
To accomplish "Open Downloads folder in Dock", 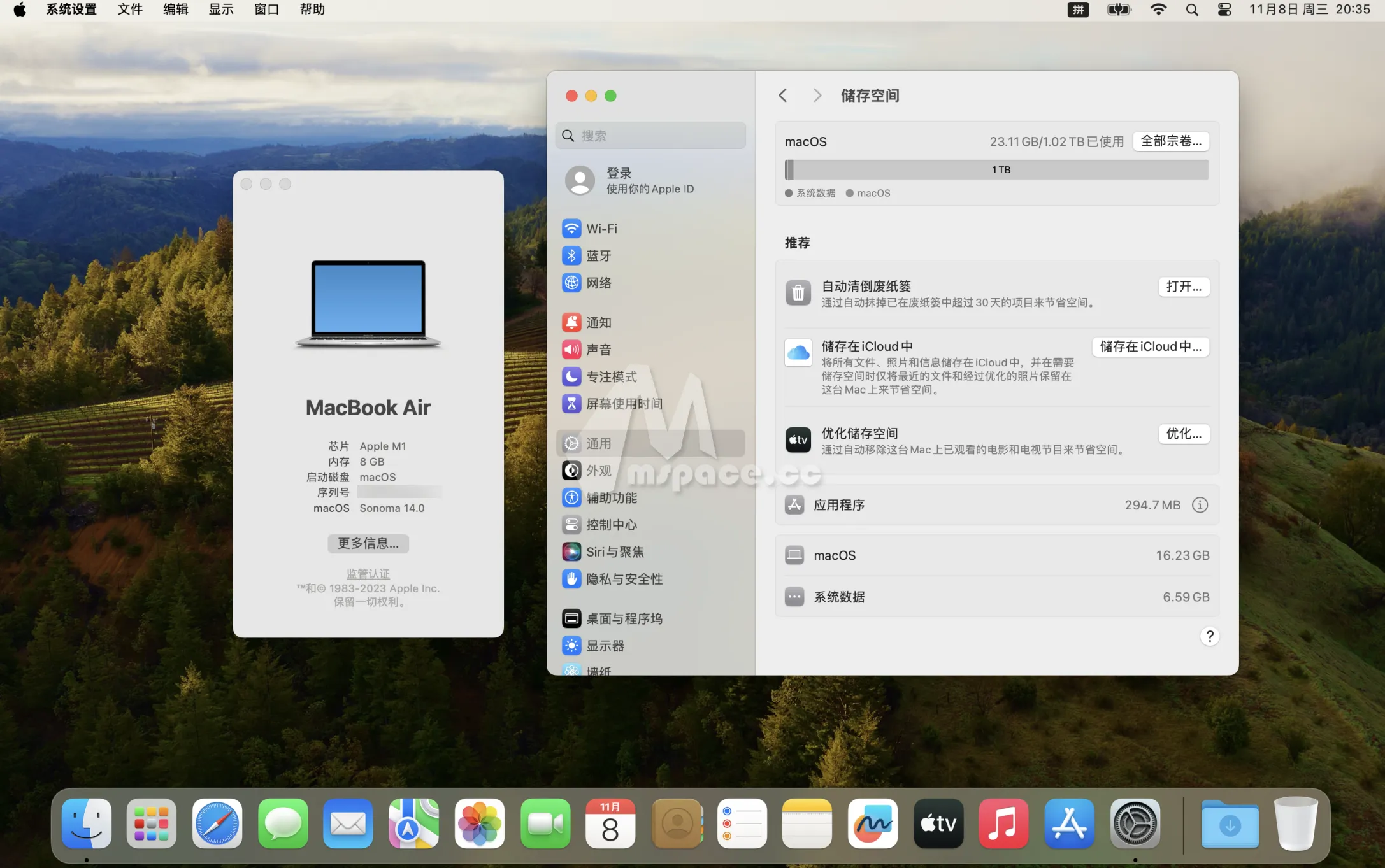I will click(1230, 823).
